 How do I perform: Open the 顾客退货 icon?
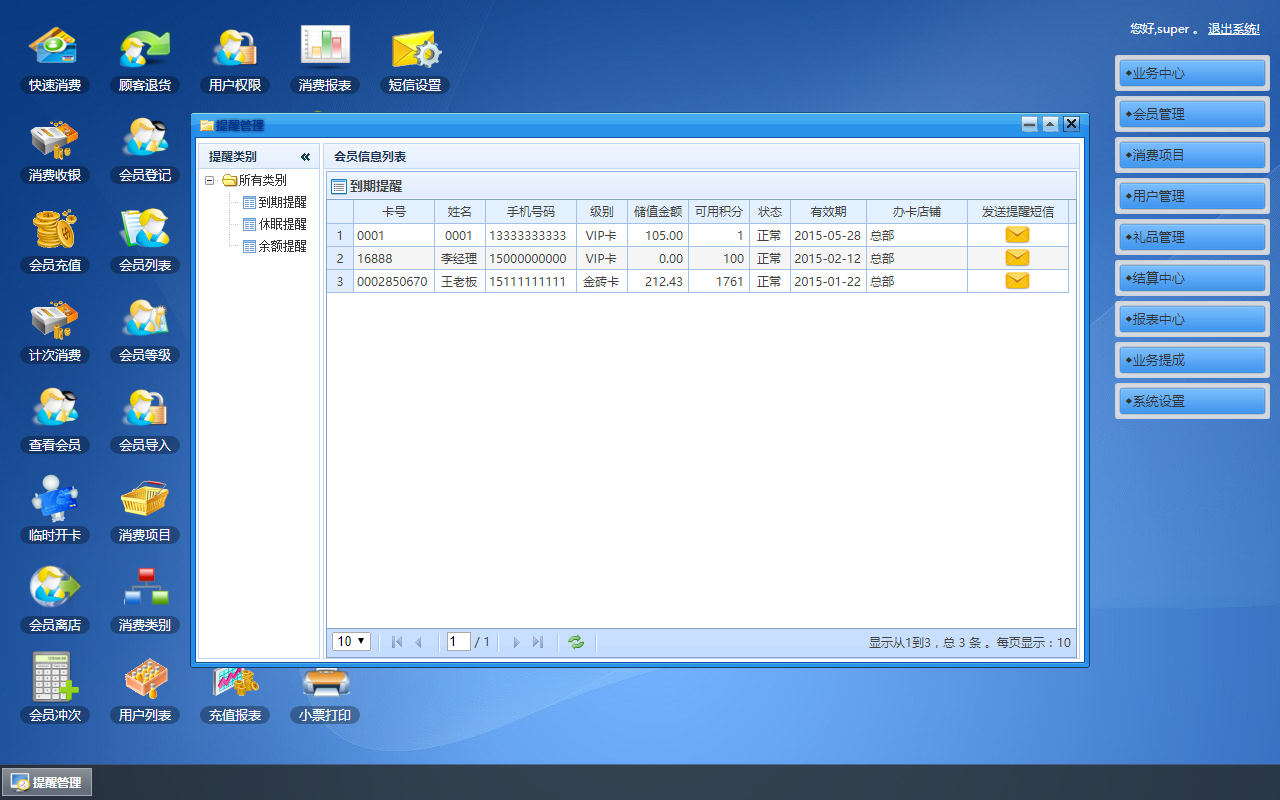click(x=145, y=60)
